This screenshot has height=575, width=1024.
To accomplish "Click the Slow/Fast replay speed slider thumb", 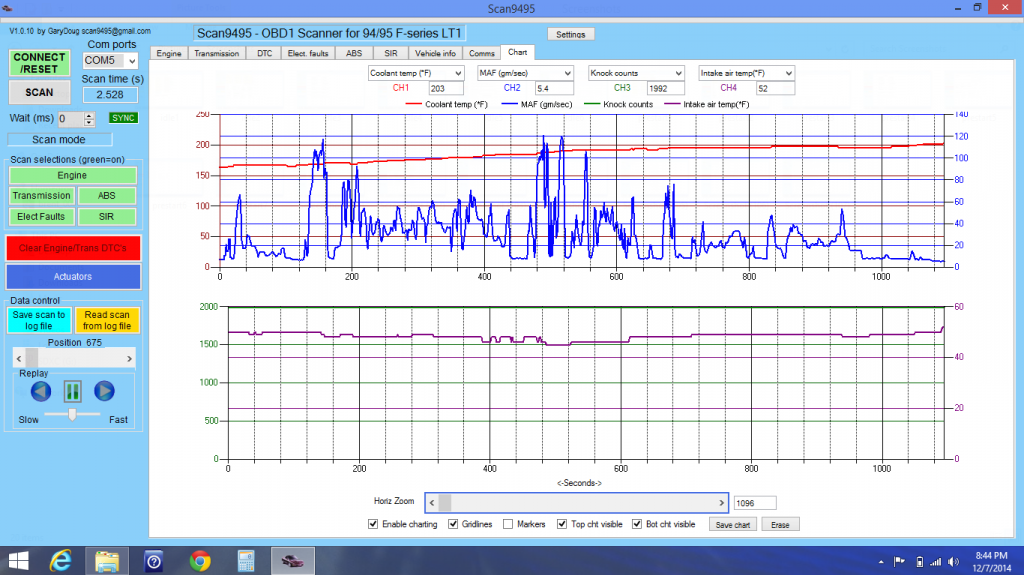I will (x=72, y=414).
